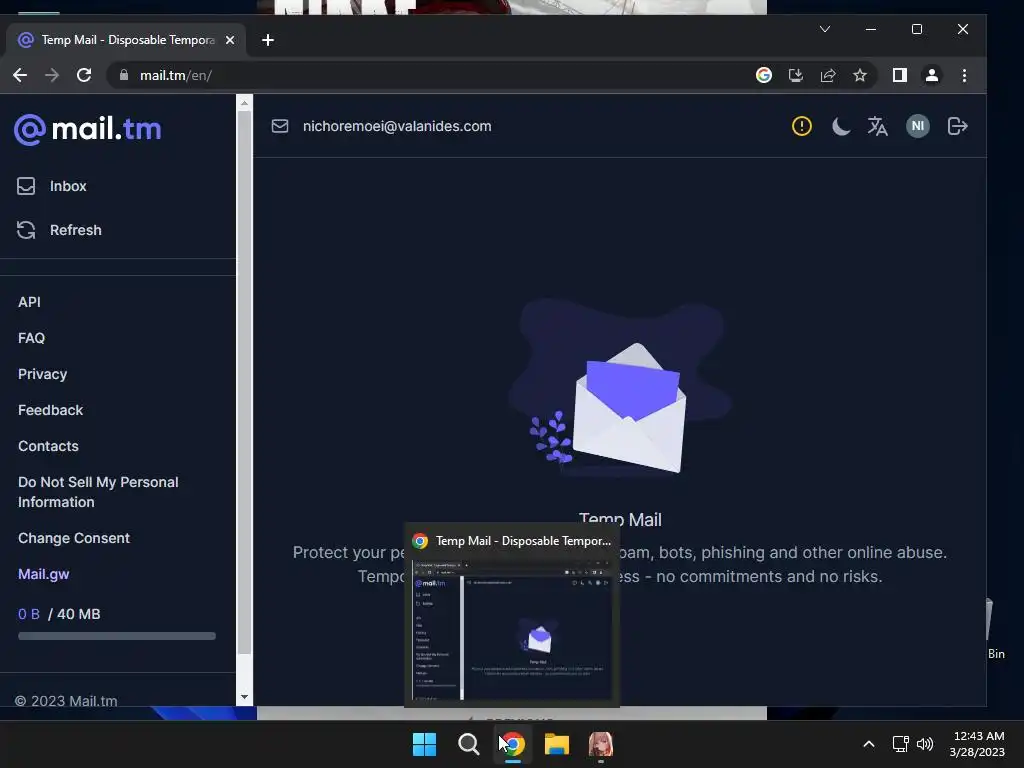Click the padlock site info icon
Screen dimensions: 1024x768
click(x=123, y=75)
